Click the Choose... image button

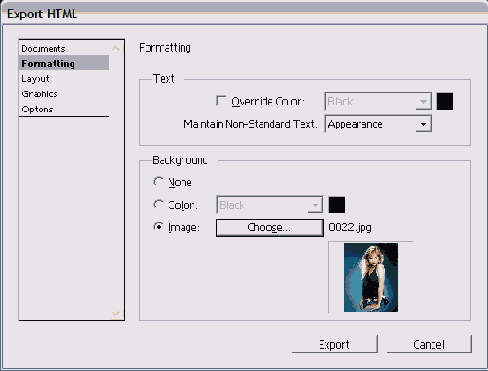(270, 228)
